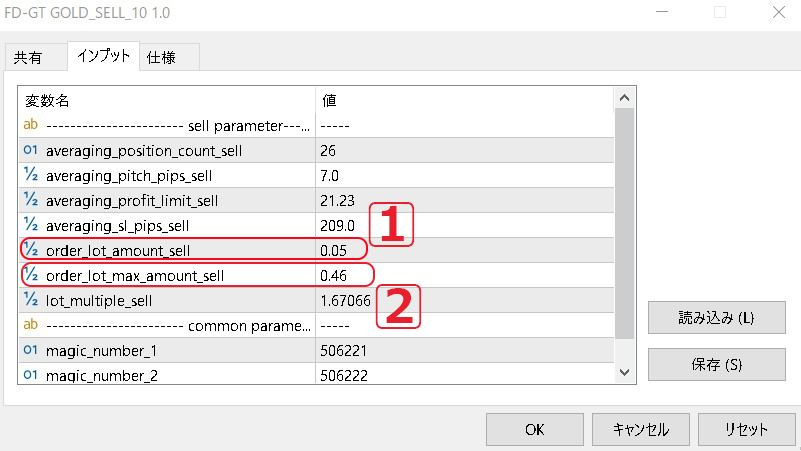Click the type icon beside order_lot_amount_sell
The width and height of the screenshot is (801, 451).
[x=30, y=250]
